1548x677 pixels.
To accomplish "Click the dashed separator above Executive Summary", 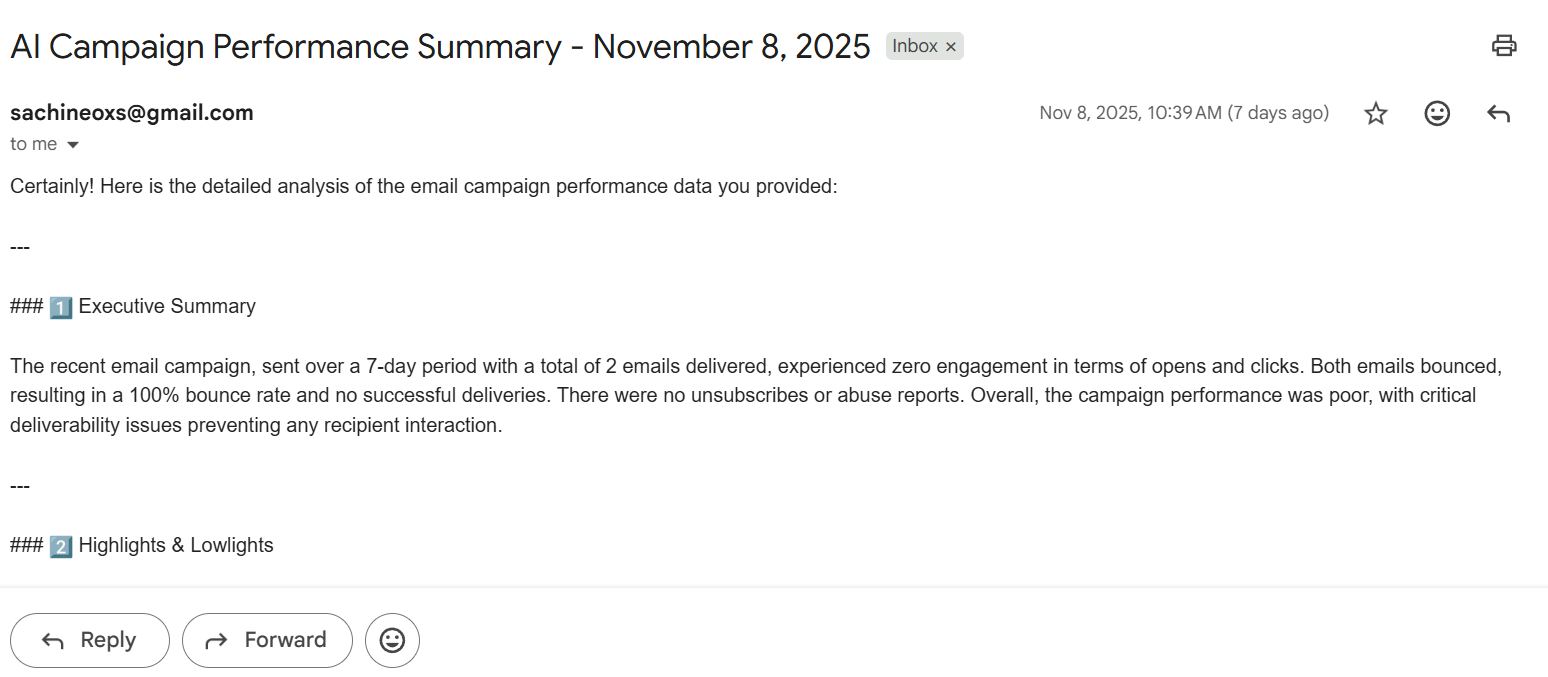I will click(x=20, y=246).
